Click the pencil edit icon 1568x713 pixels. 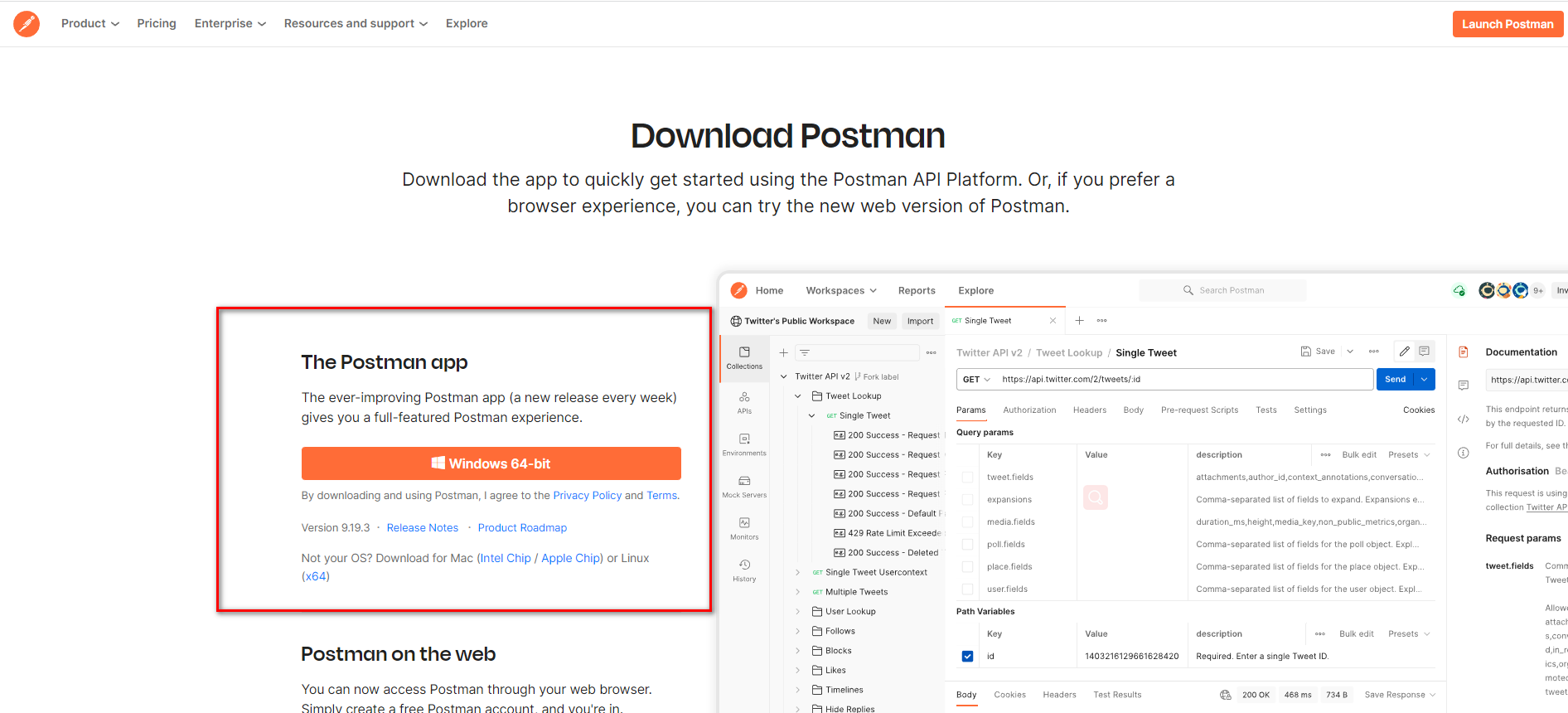pos(1404,352)
